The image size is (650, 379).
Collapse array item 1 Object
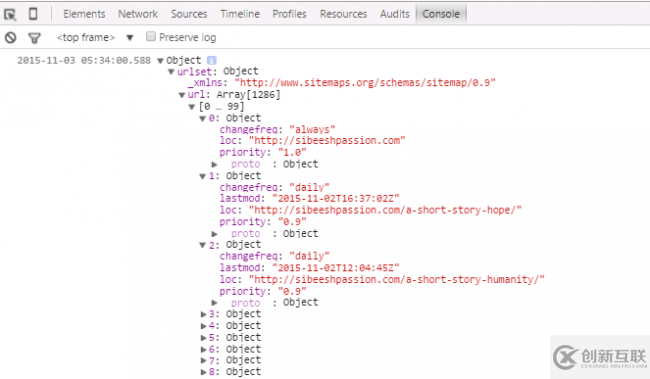(x=202, y=176)
